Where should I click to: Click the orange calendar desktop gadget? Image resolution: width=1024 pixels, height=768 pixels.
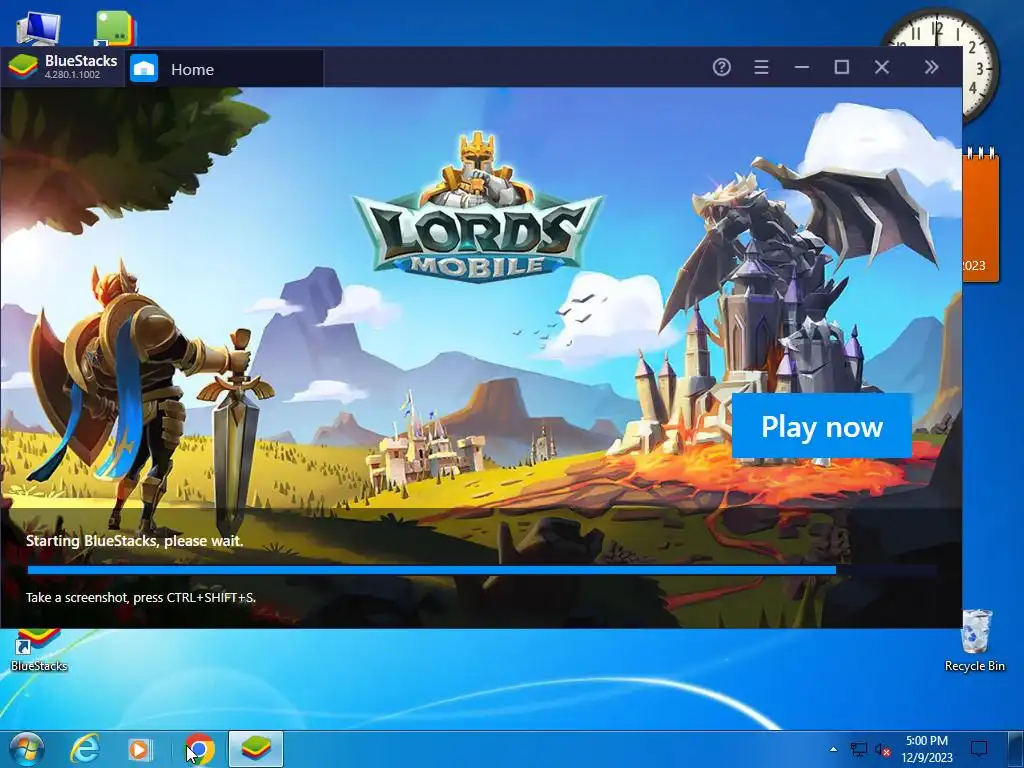[x=981, y=216]
